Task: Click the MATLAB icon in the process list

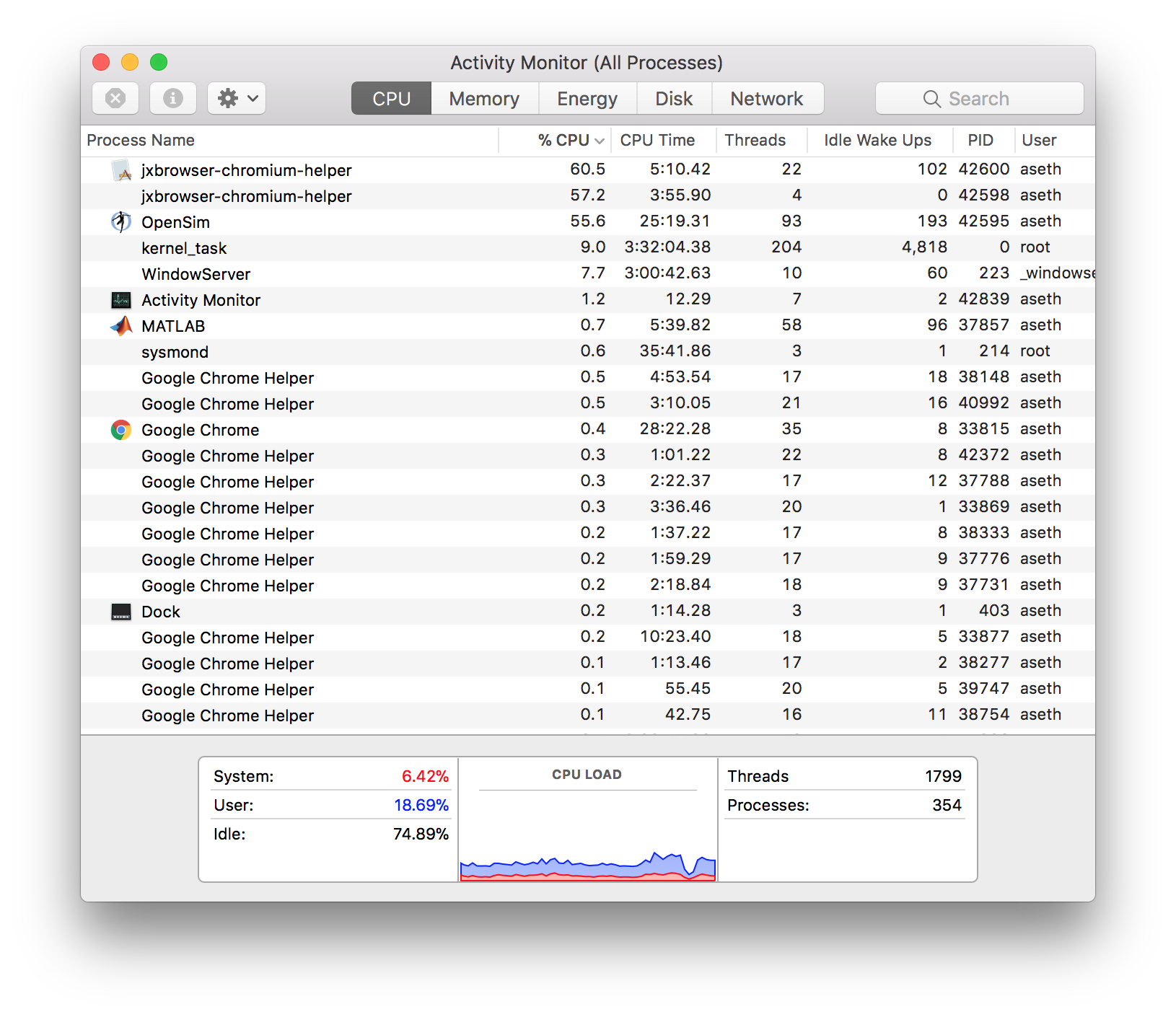Action: pyautogui.click(x=120, y=325)
